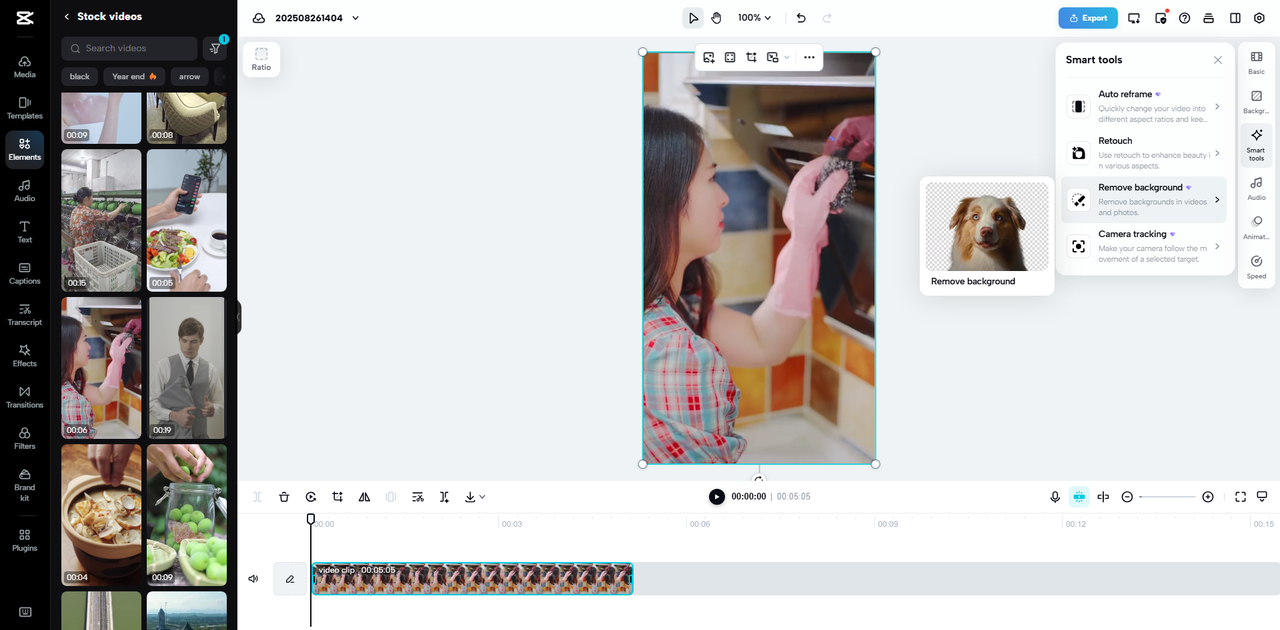The width and height of the screenshot is (1280, 630).
Task: Delete the clip using trash icon
Action: tap(284, 496)
